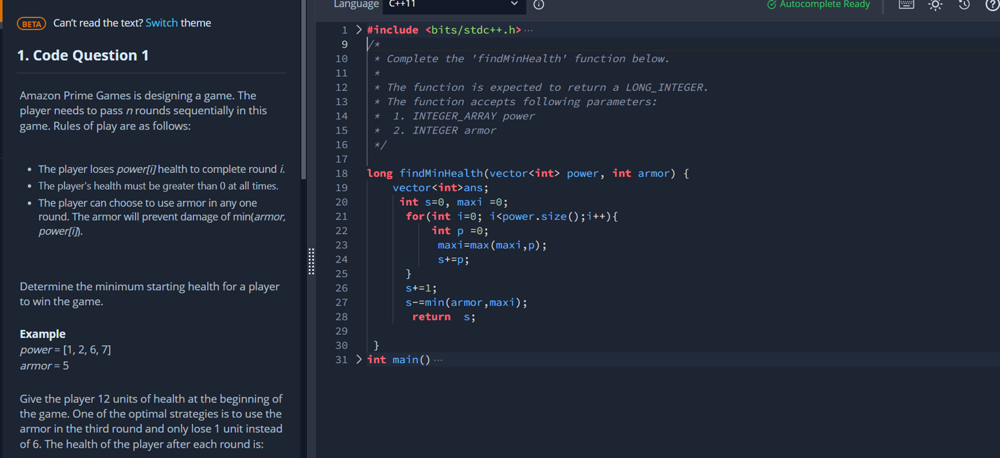Click the problem description scrollbar

point(304,89)
